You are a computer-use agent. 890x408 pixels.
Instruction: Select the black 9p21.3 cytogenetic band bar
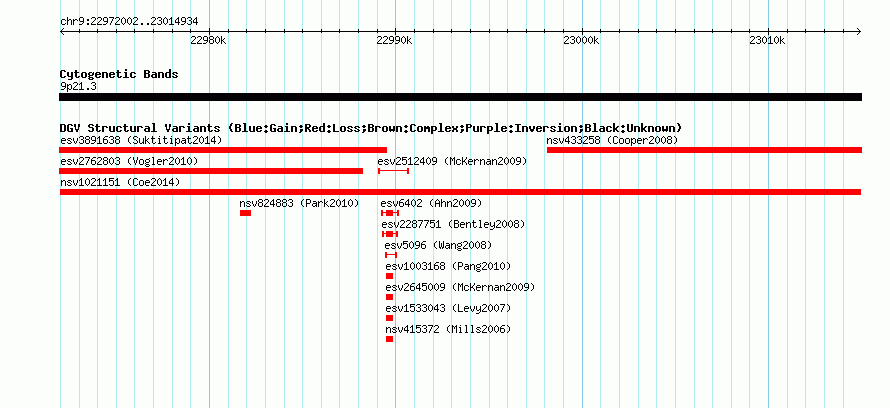(x=460, y=97)
